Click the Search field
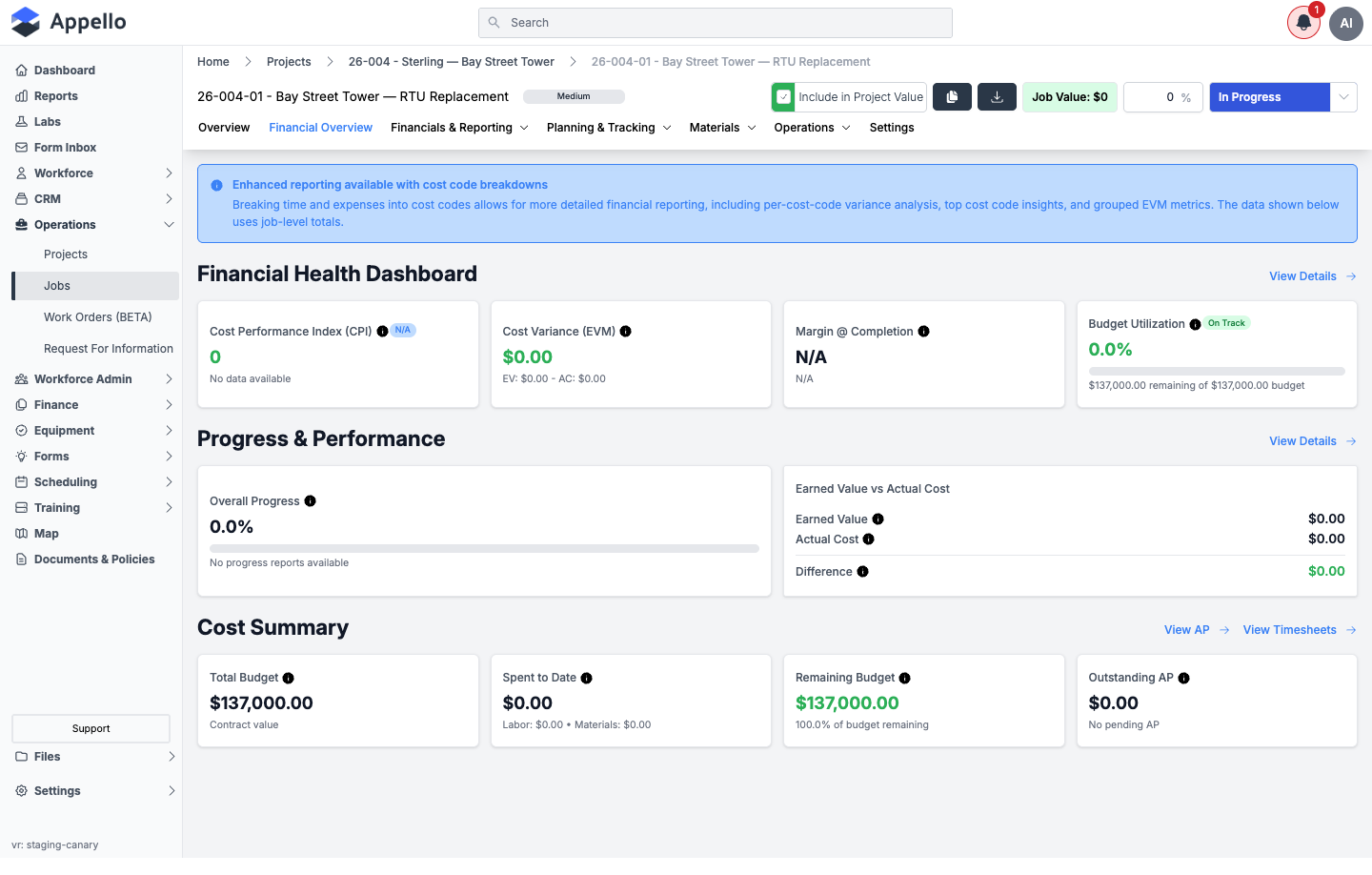The width and height of the screenshot is (1372, 875). 716,23
